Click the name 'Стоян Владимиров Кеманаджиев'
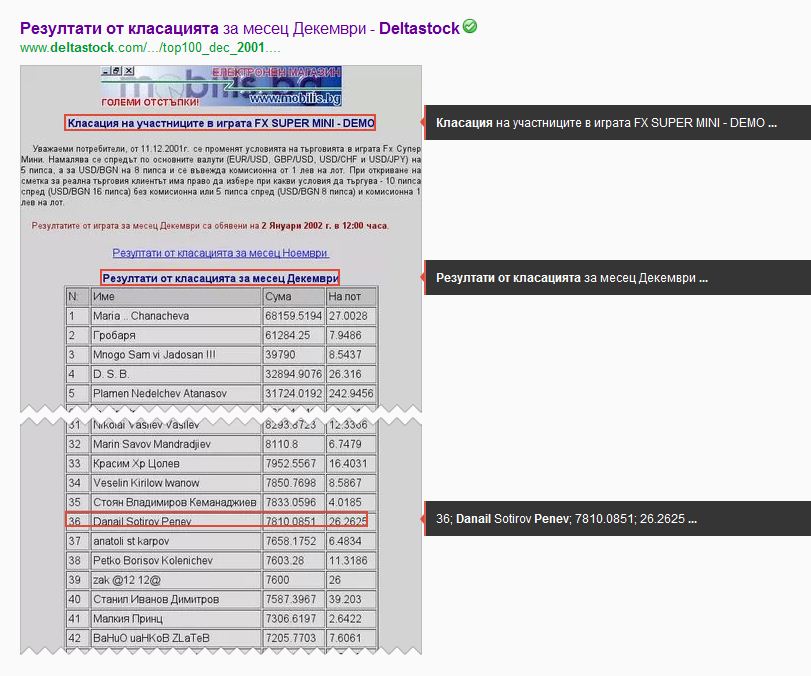 tap(175, 502)
